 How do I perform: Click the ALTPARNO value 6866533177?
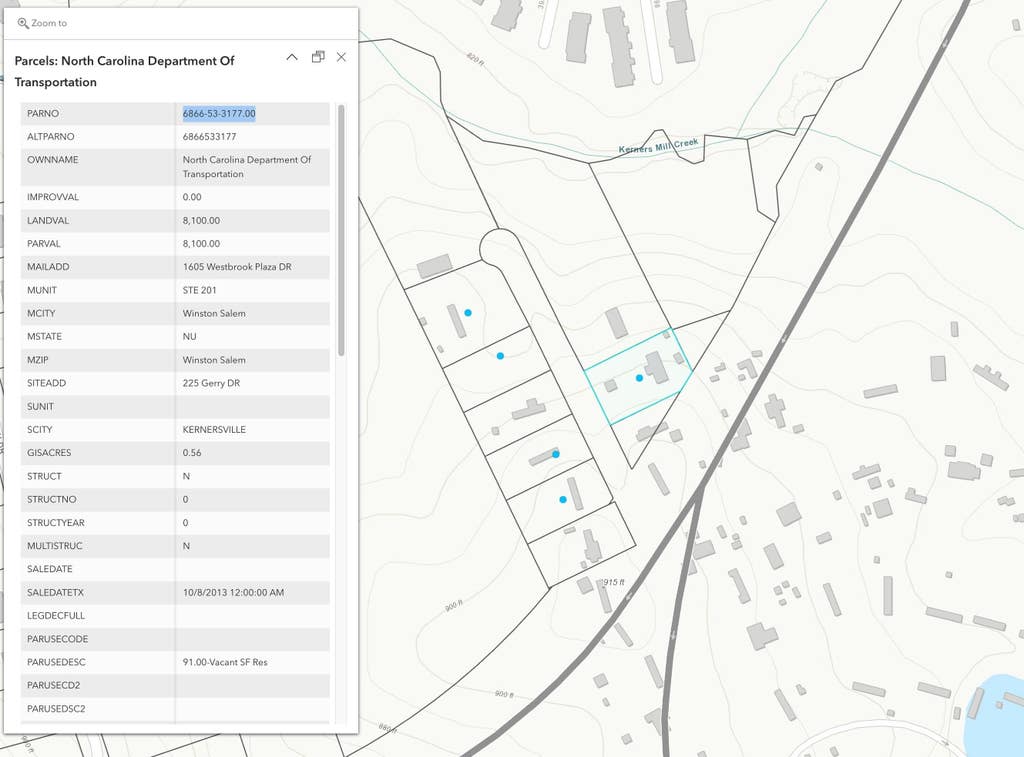coord(210,137)
